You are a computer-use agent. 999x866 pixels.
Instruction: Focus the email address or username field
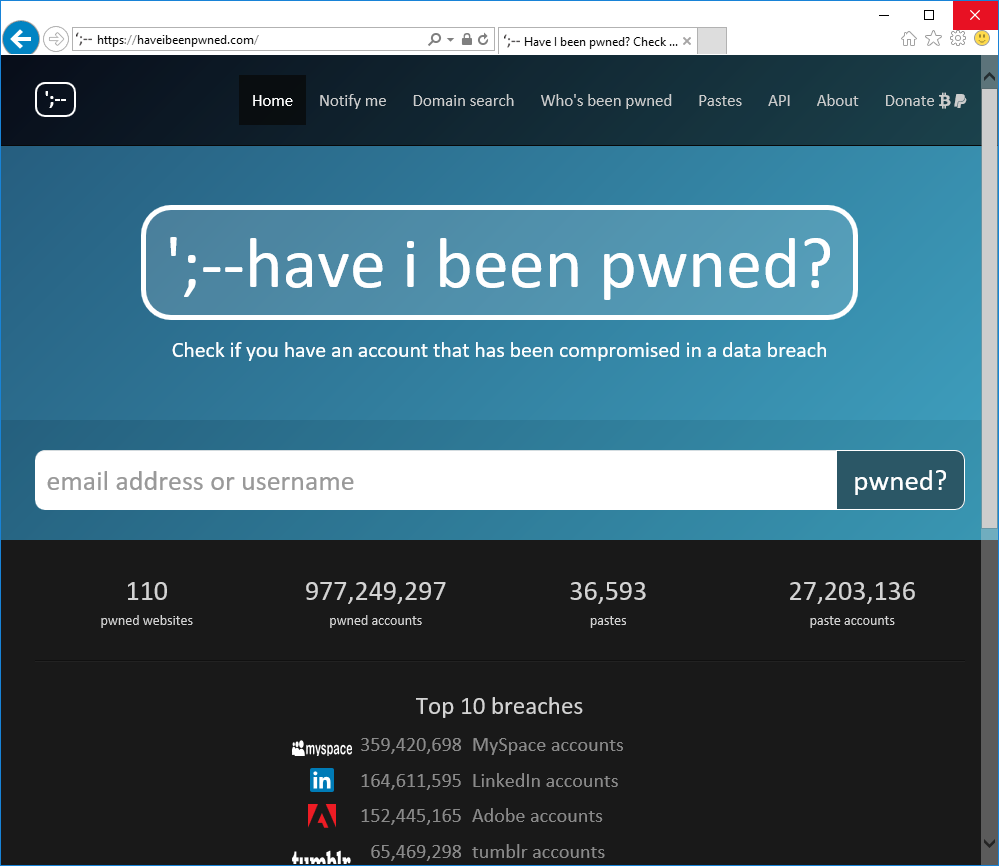436,480
